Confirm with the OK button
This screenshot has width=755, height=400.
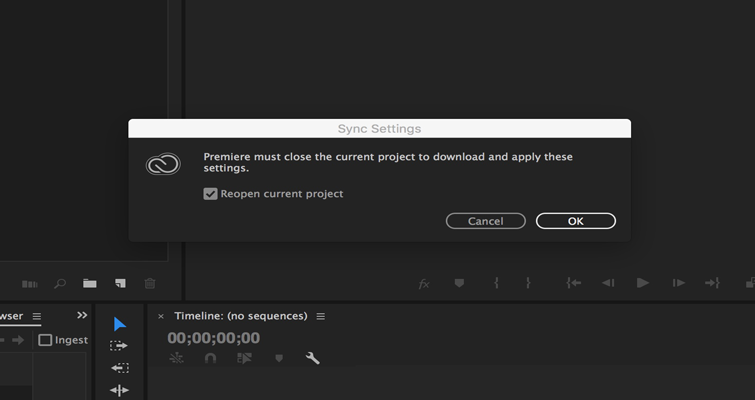coord(575,221)
